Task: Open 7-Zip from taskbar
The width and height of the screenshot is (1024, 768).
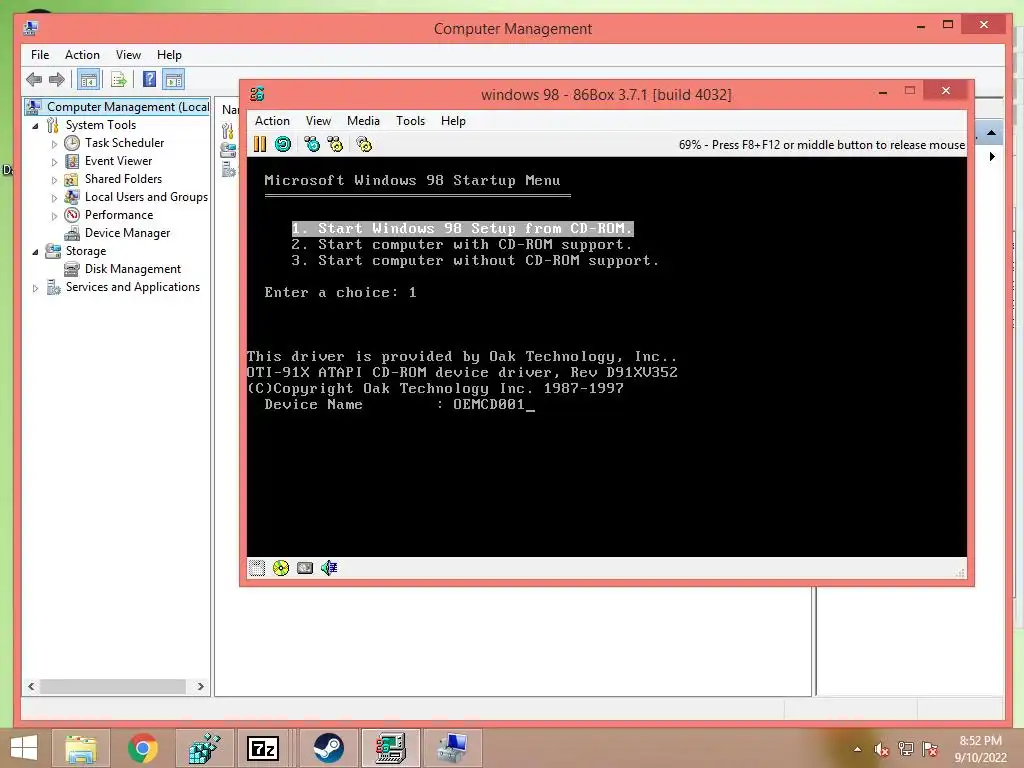Action: 263,748
